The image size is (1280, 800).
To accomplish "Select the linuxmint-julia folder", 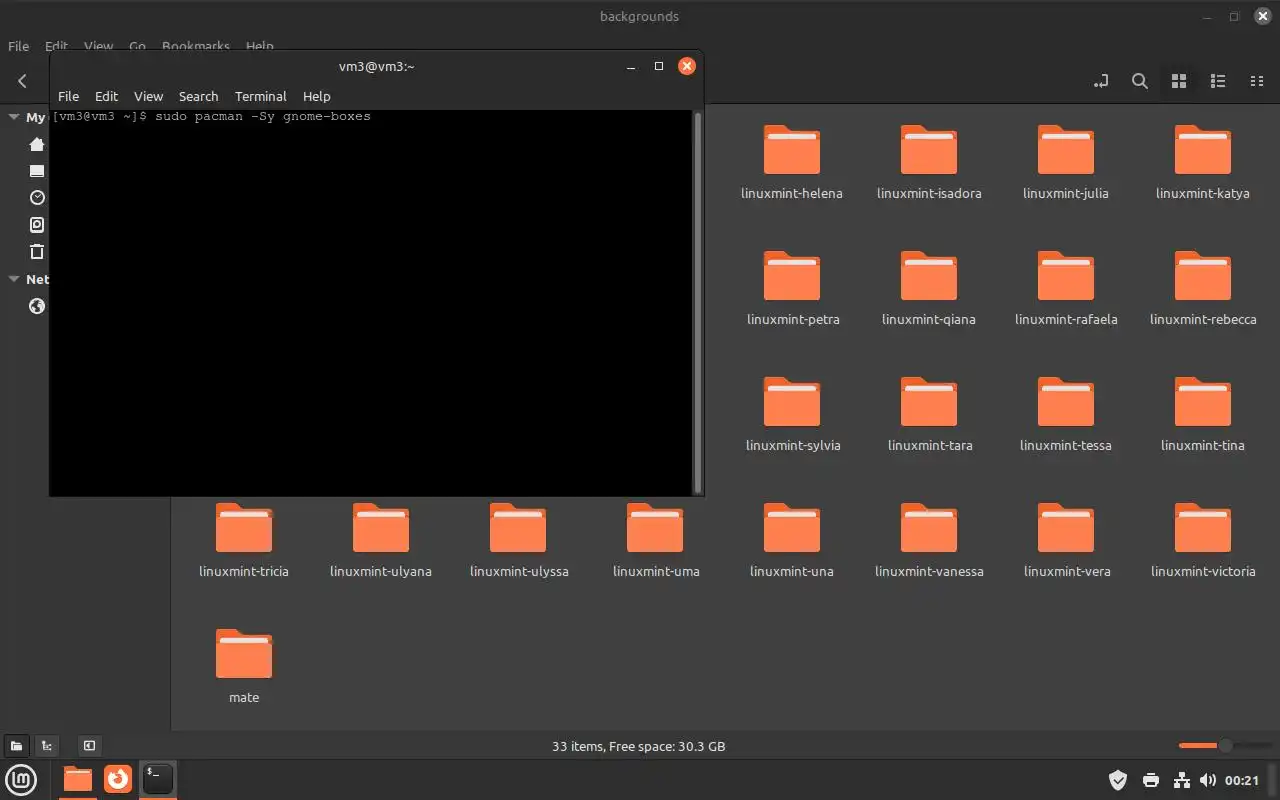I will click(x=1066, y=162).
